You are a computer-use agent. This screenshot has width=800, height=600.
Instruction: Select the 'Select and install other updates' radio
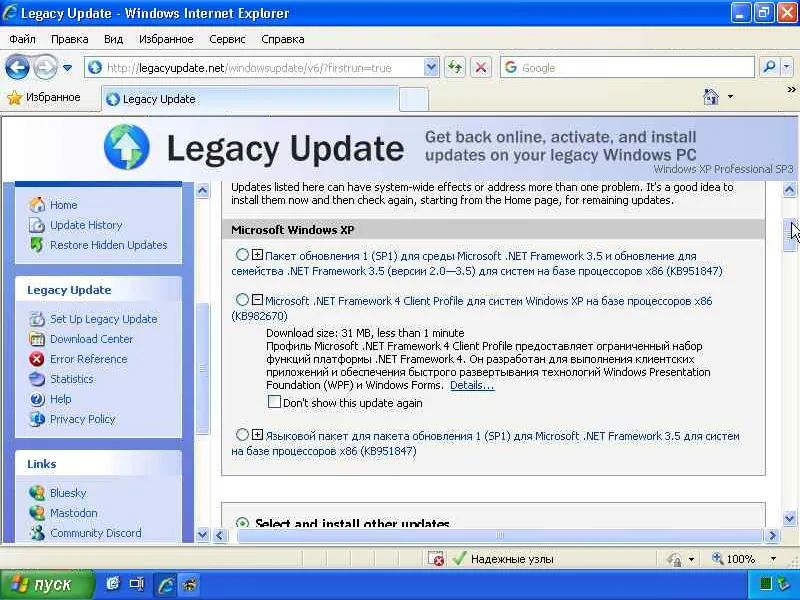pos(242,523)
